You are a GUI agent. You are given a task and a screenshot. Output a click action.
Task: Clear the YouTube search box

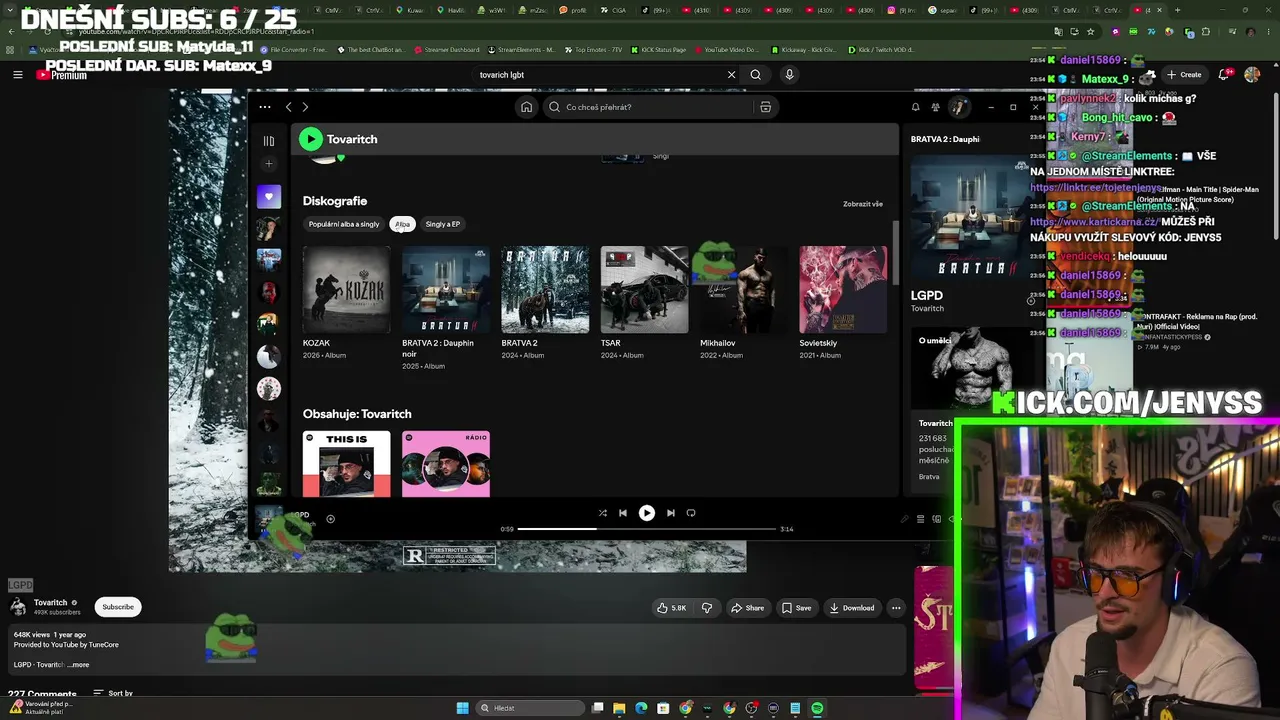coord(731,74)
